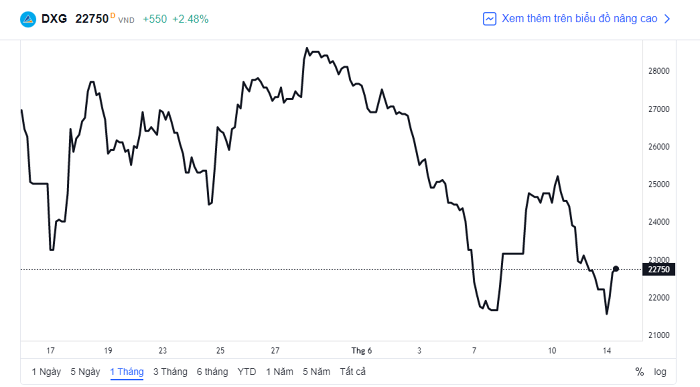Toggle logarithmic scale 'log'

(x=660, y=372)
